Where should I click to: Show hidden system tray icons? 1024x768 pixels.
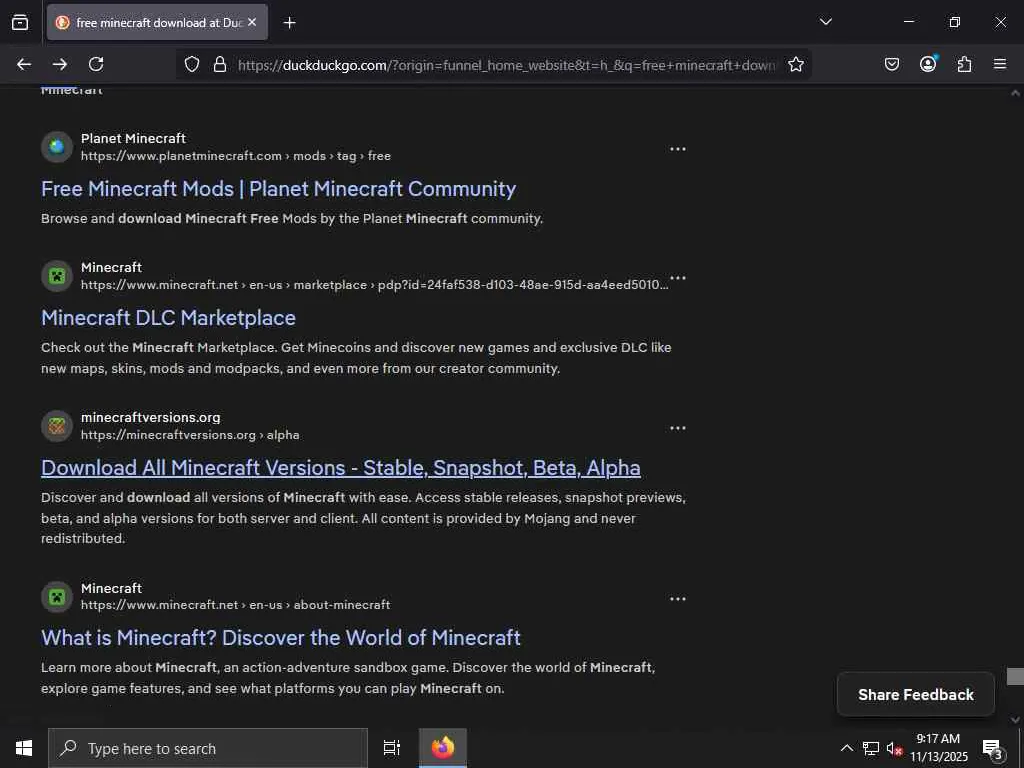click(x=846, y=748)
